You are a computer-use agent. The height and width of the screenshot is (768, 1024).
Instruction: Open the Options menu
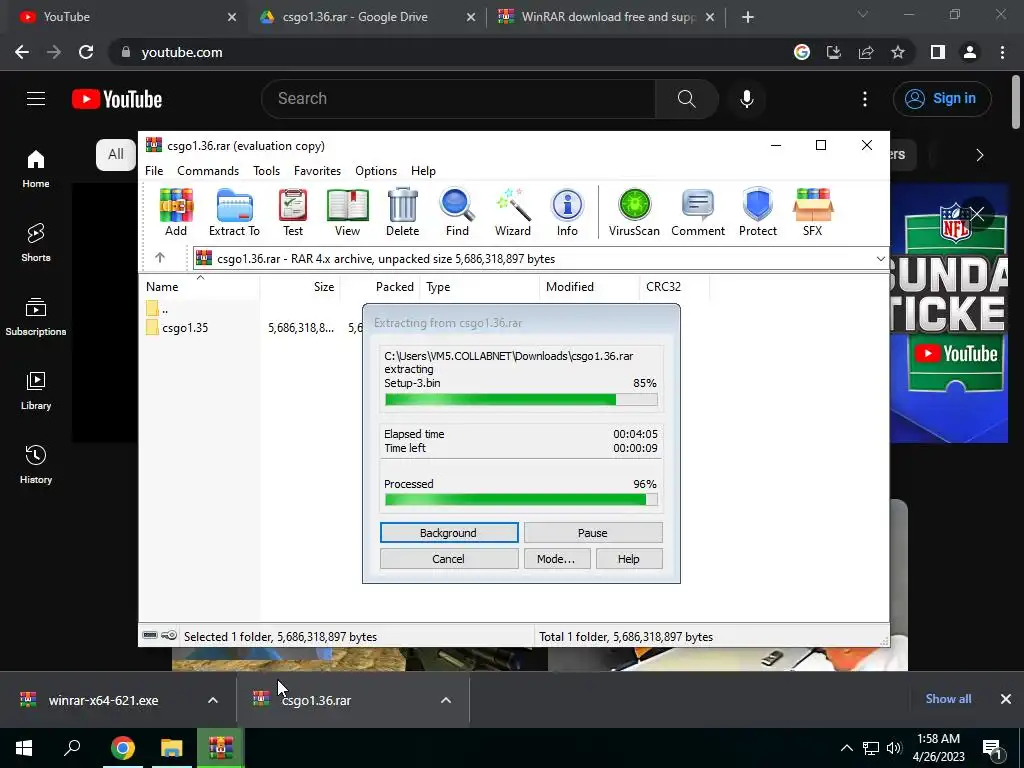[x=376, y=170]
